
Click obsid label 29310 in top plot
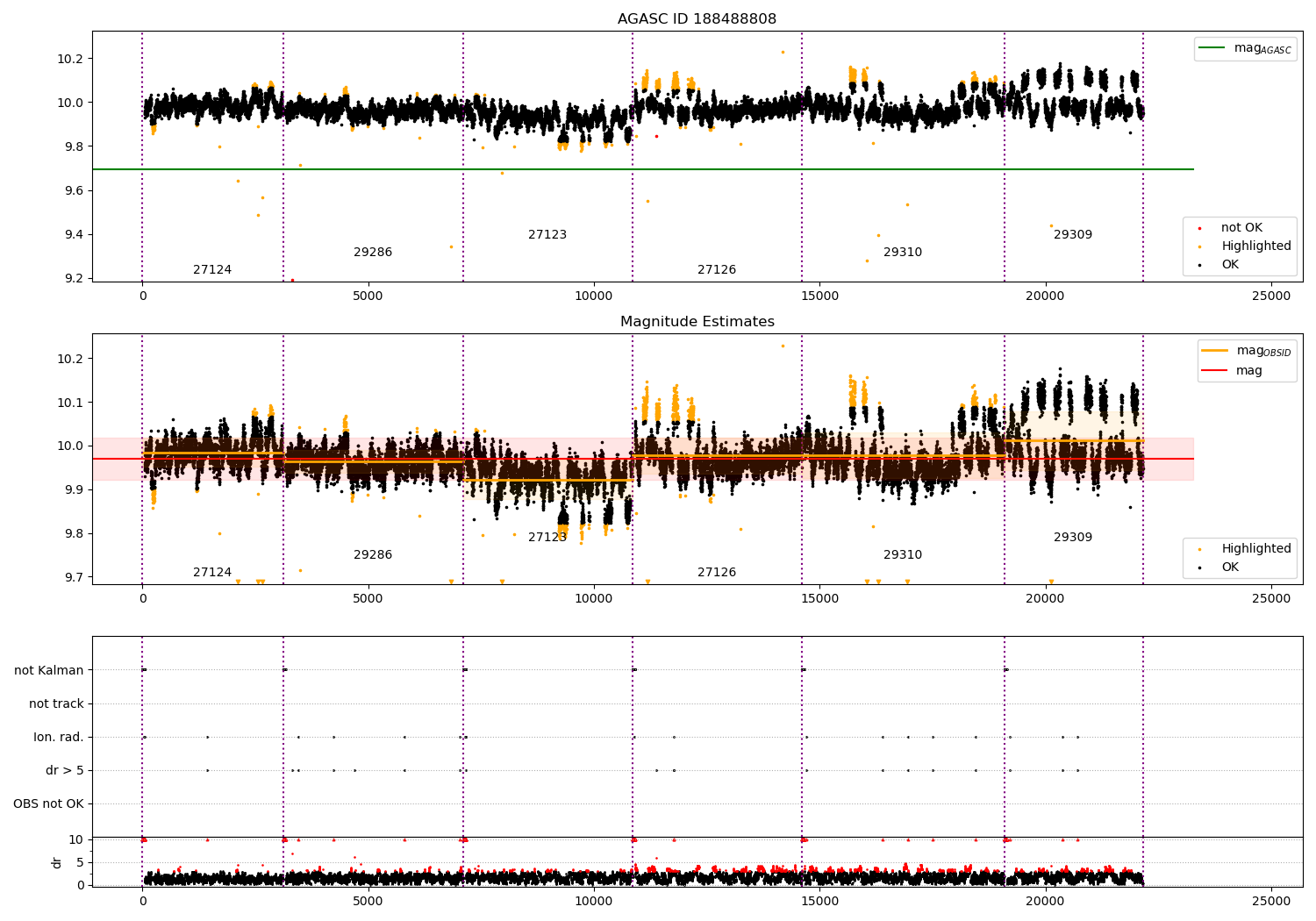tap(903, 253)
